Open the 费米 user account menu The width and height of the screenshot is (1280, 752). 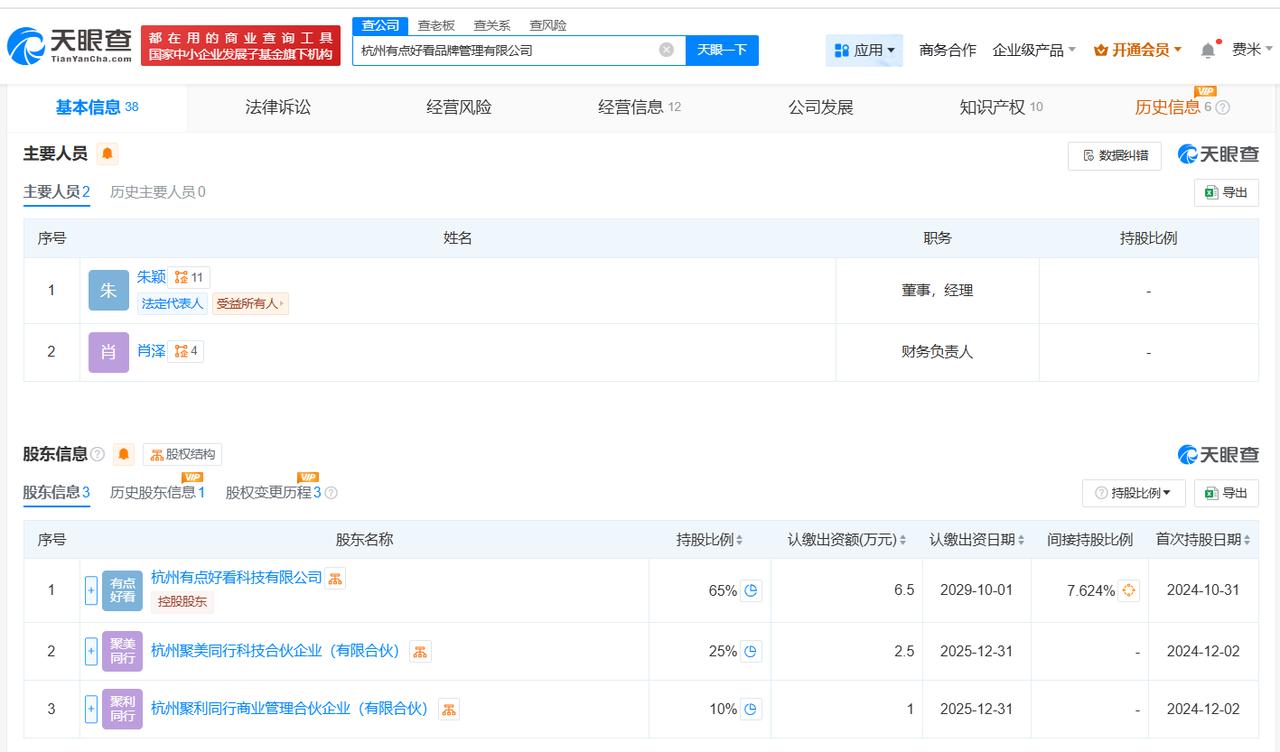point(1252,50)
